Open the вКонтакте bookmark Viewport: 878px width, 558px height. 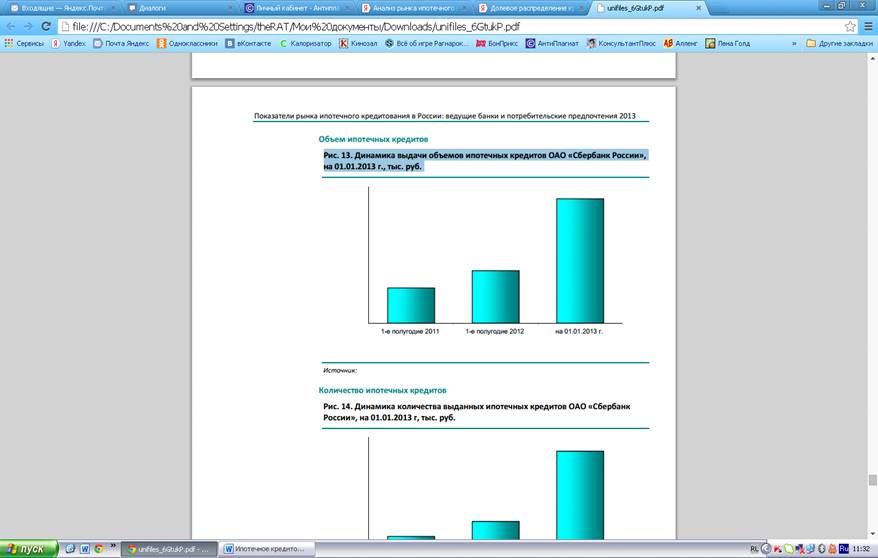click(249, 43)
